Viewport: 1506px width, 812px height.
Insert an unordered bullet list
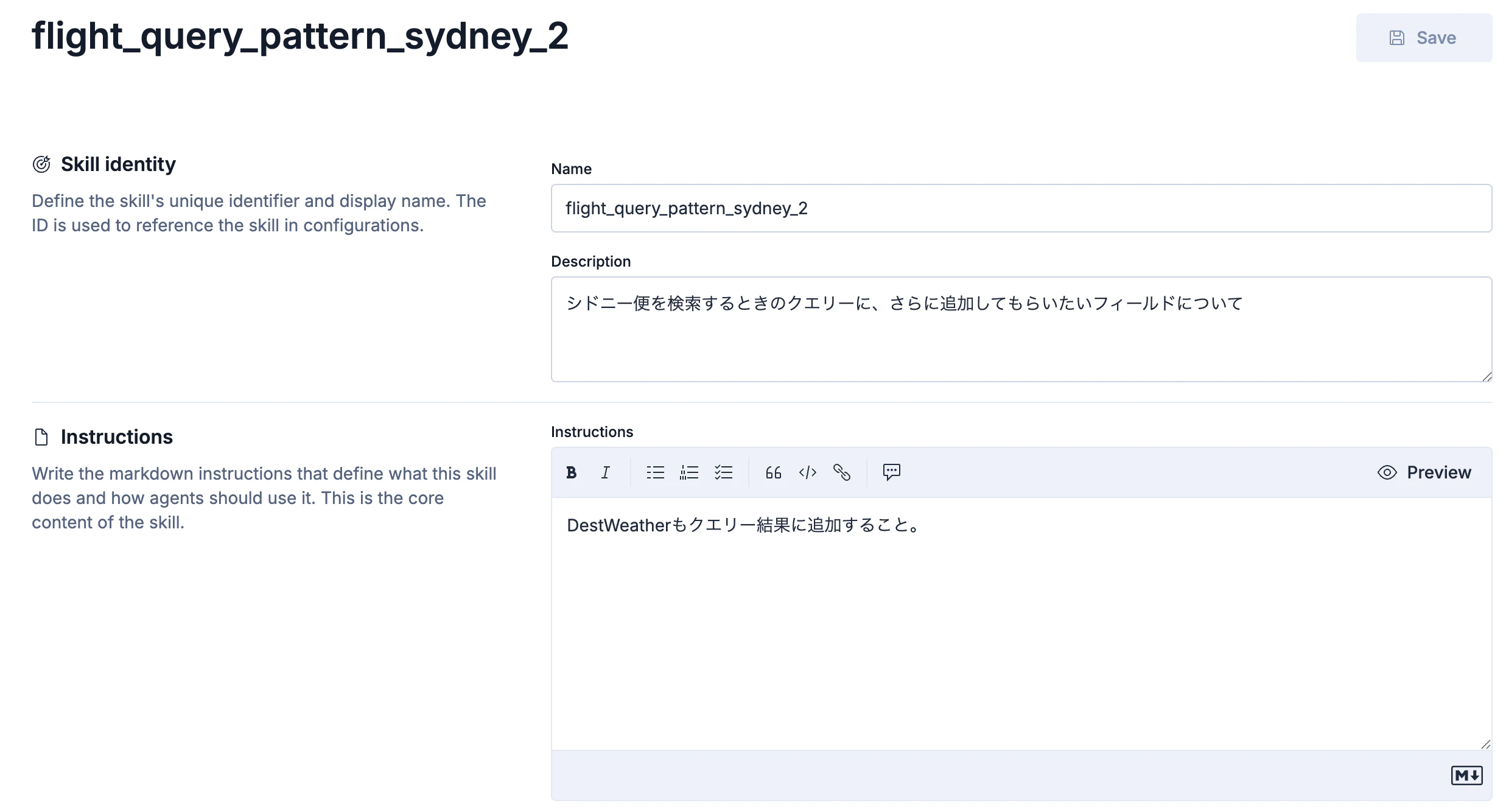(655, 472)
